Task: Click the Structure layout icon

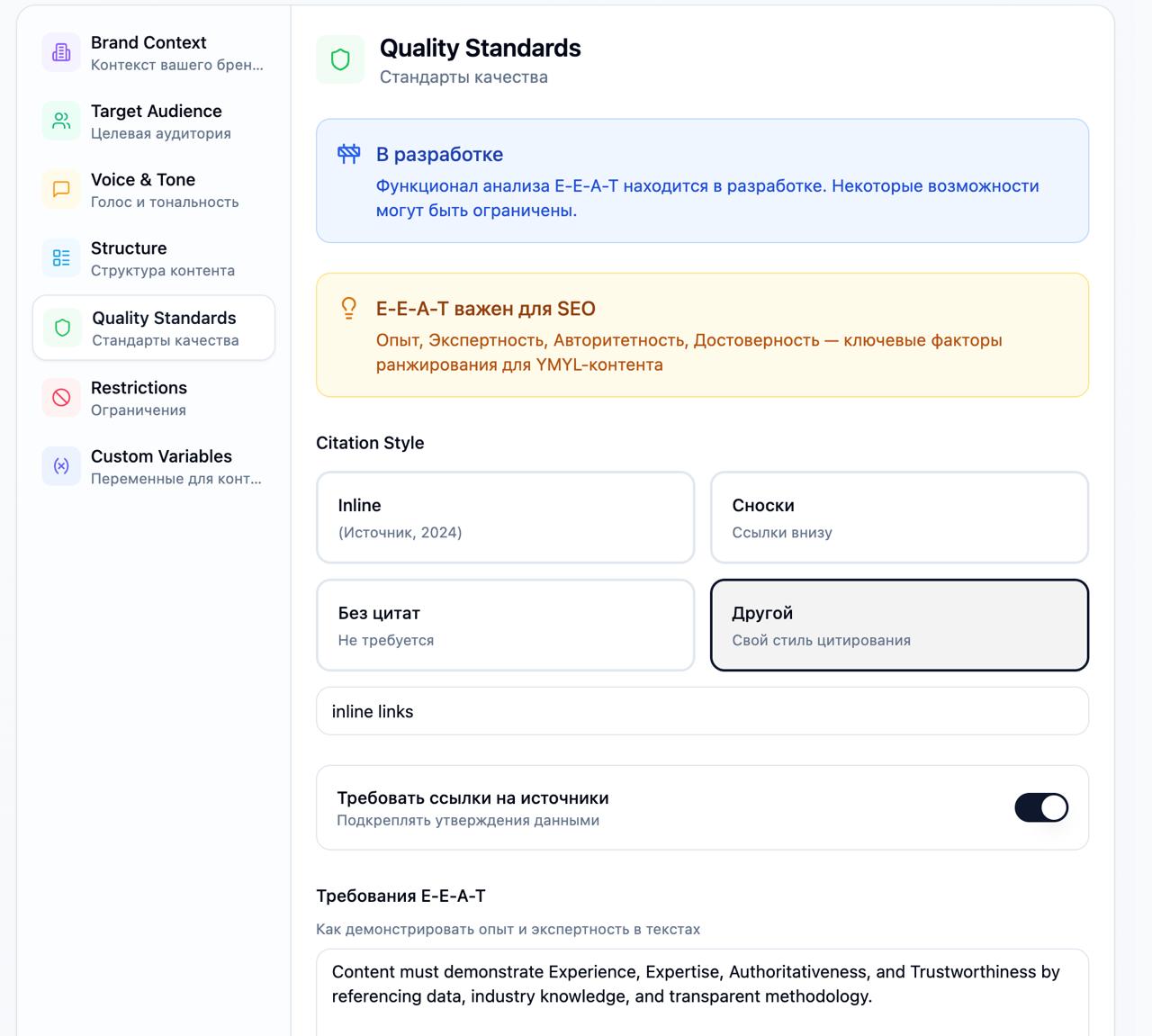Action: pyautogui.click(x=61, y=258)
